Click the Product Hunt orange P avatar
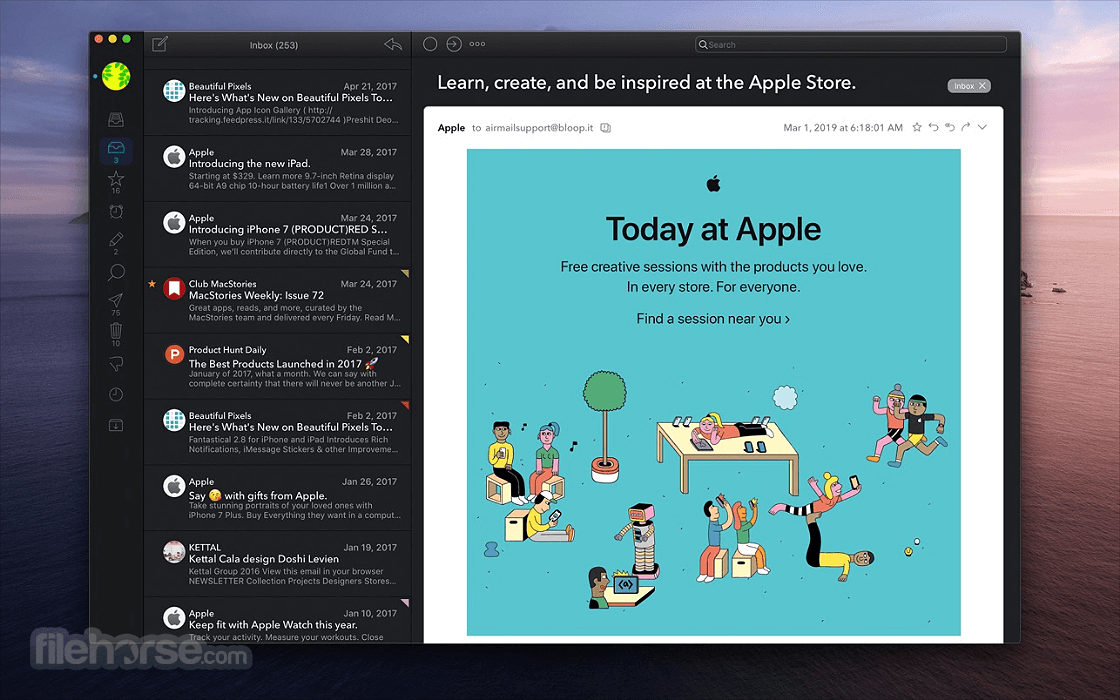Image resolution: width=1120 pixels, height=700 pixels. [x=174, y=354]
